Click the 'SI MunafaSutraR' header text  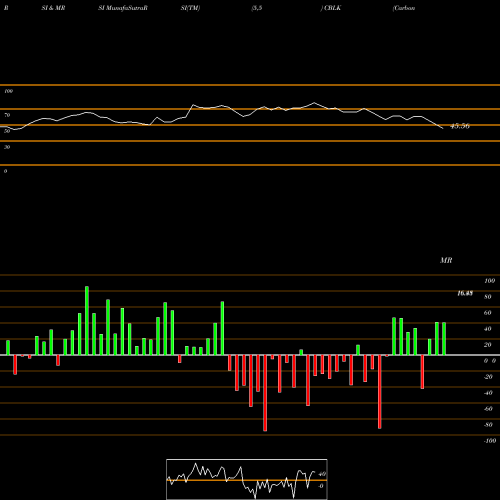pos(123,8)
